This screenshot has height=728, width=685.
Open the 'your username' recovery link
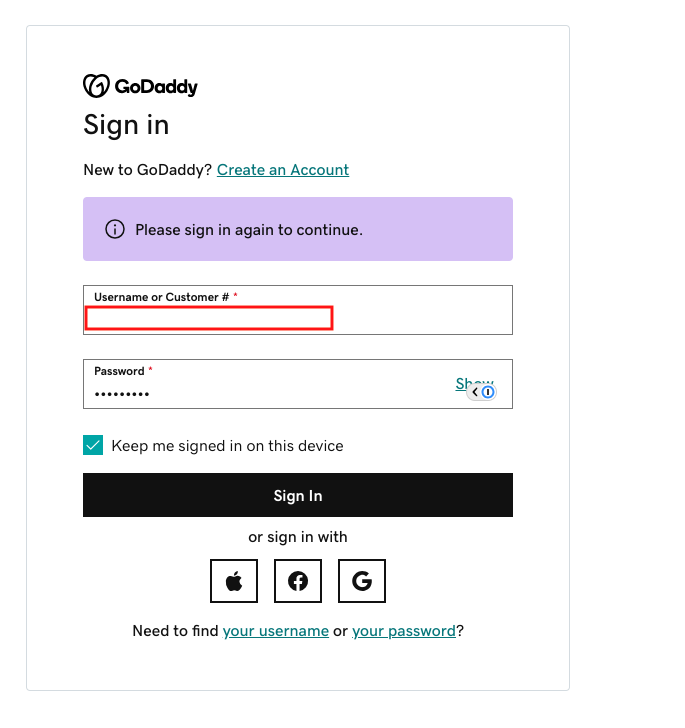click(x=276, y=631)
